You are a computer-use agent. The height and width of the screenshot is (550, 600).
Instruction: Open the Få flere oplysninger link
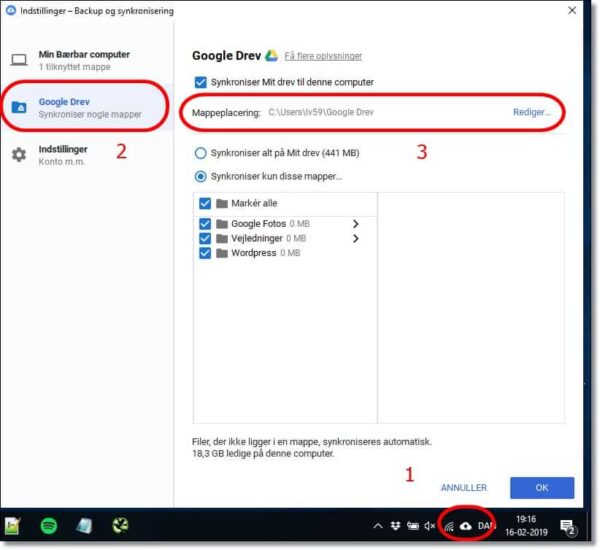tap(323, 56)
